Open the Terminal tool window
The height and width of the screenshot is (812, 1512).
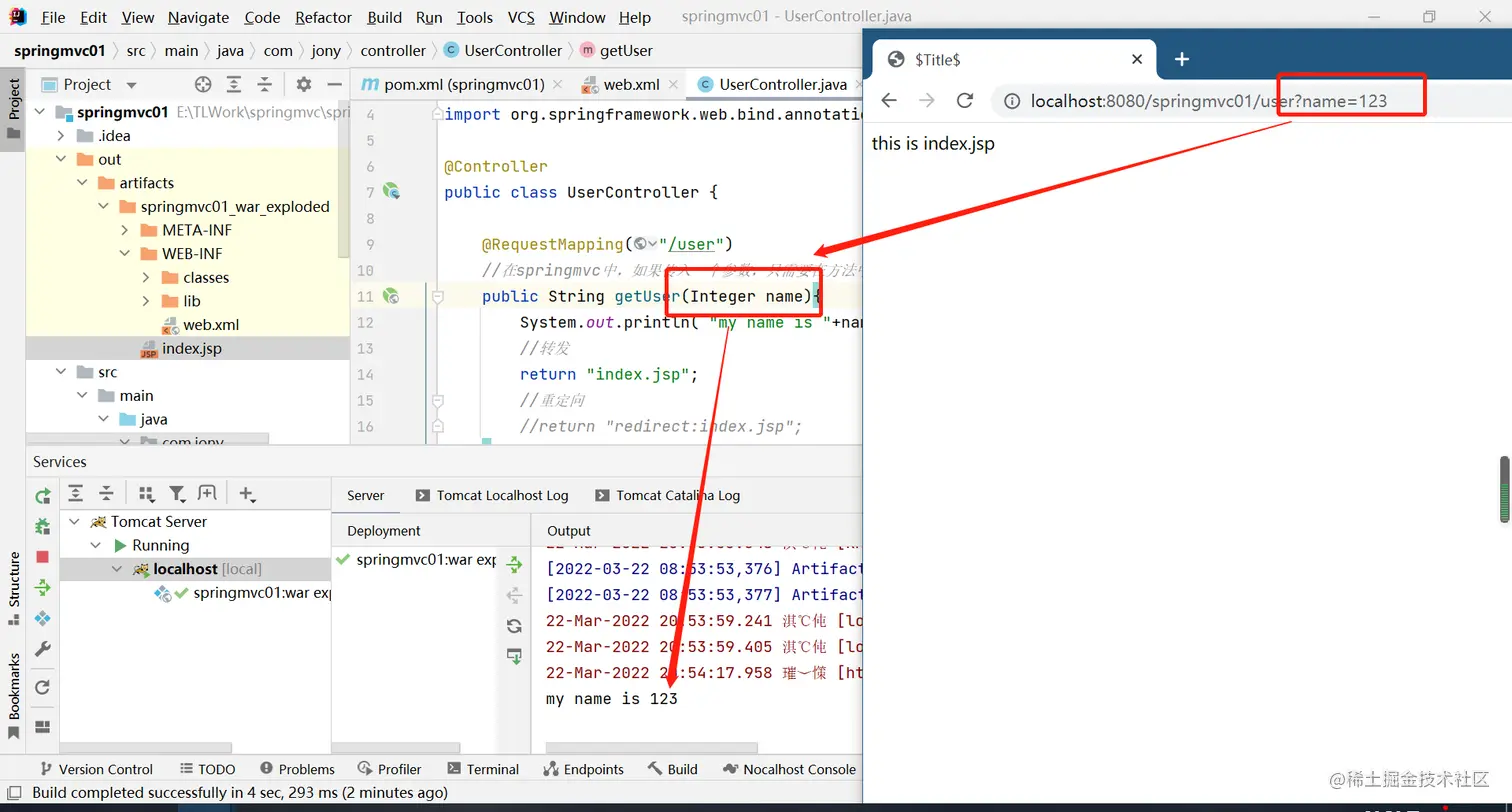click(x=483, y=769)
